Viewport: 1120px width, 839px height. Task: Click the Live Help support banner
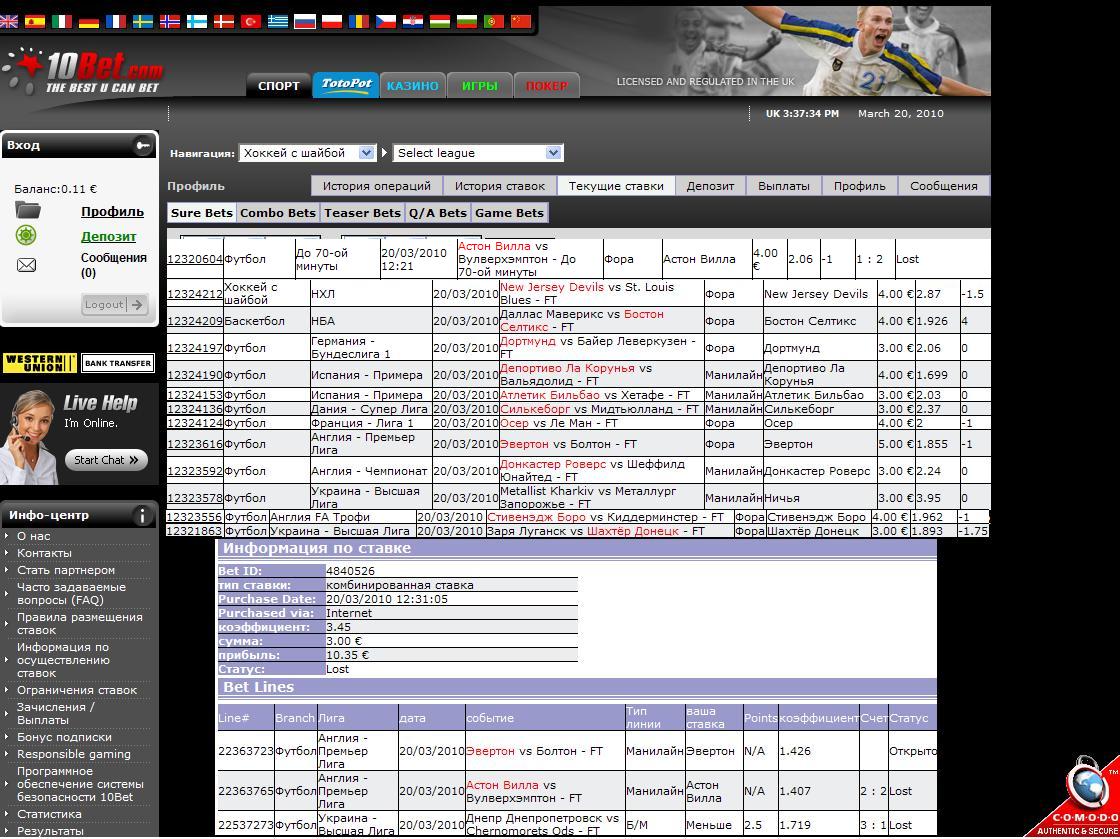(x=79, y=435)
